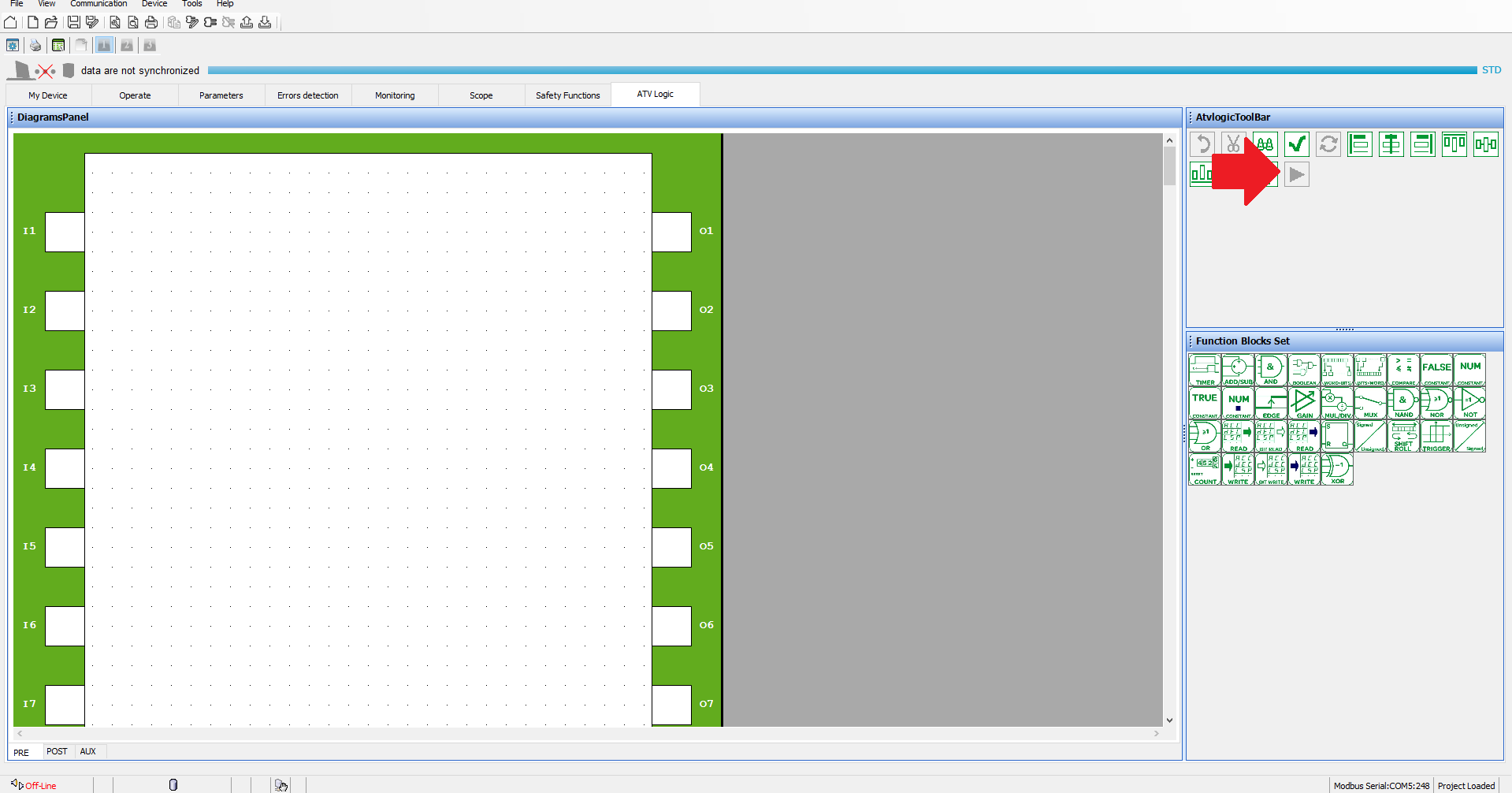Select the COMPARE function block

[x=1403, y=370]
